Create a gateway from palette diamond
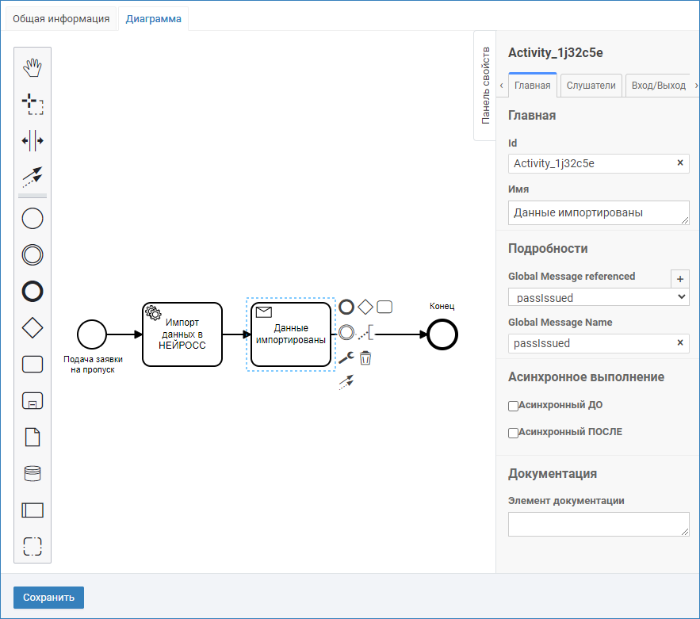700x619 pixels. (33, 328)
